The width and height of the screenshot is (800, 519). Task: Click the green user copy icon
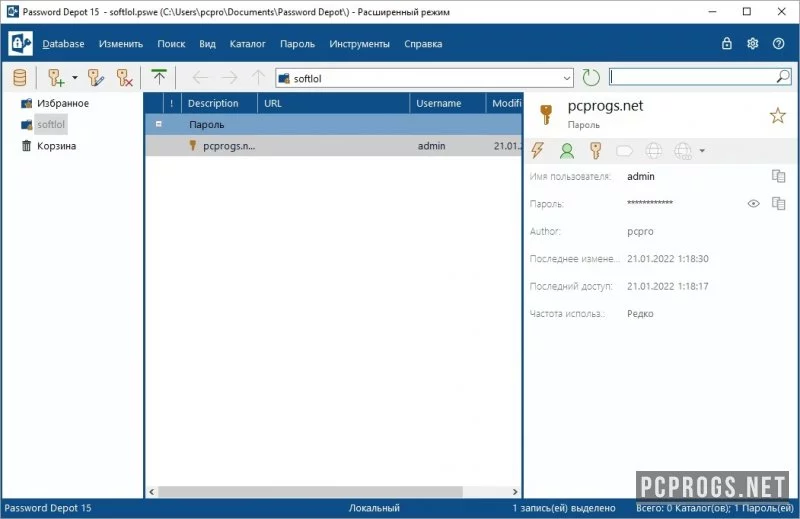[x=566, y=151]
